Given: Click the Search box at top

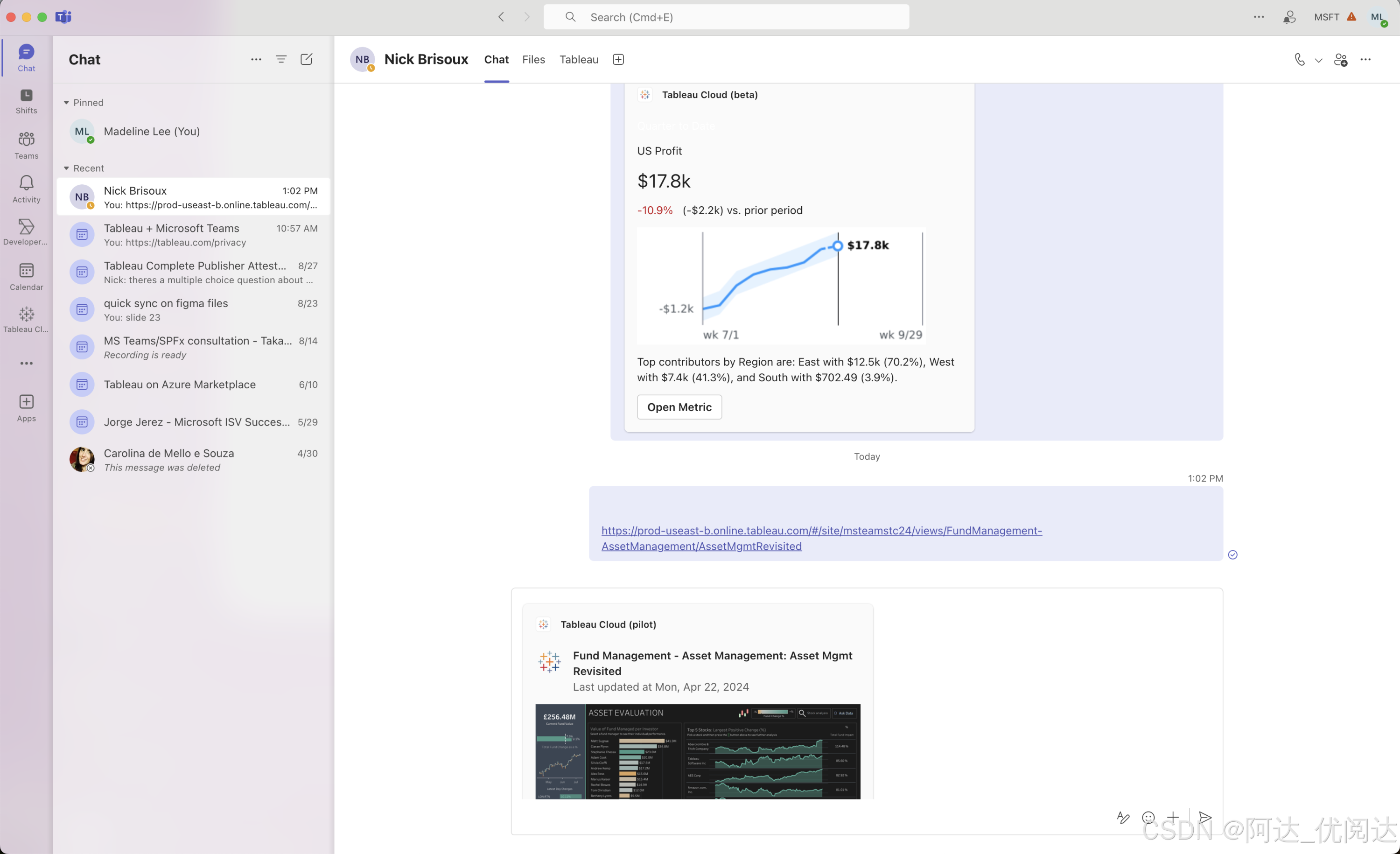Looking at the screenshot, I should [726, 17].
